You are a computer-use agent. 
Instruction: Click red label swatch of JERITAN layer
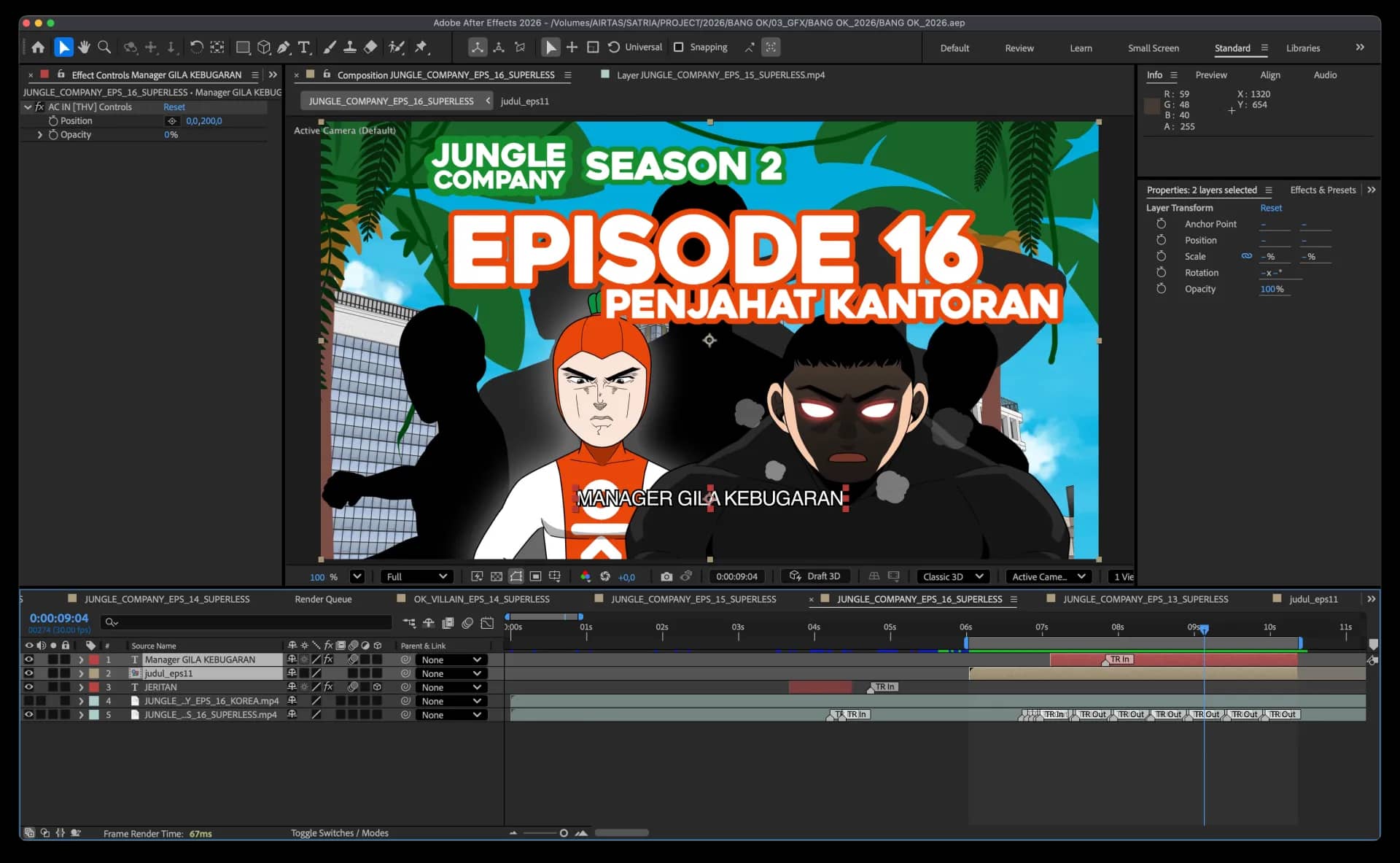(94, 687)
